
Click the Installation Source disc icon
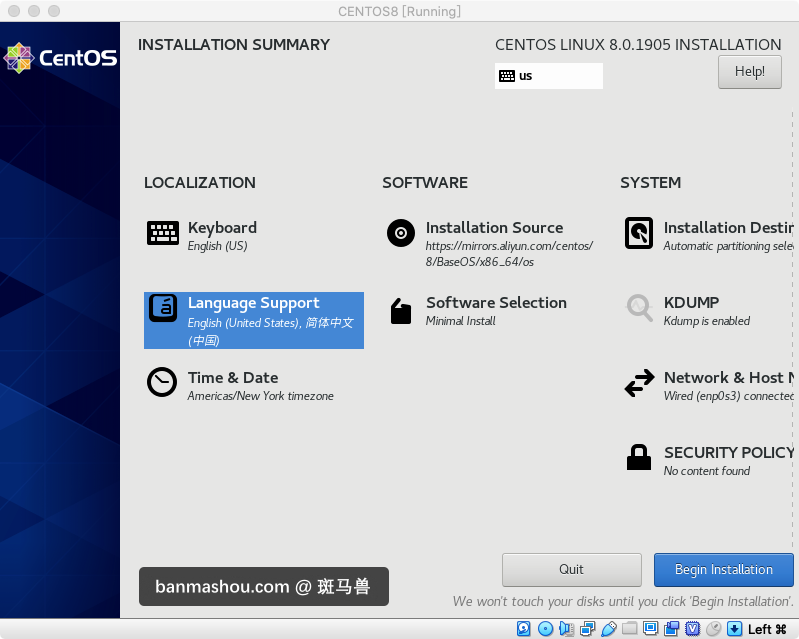click(401, 233)
